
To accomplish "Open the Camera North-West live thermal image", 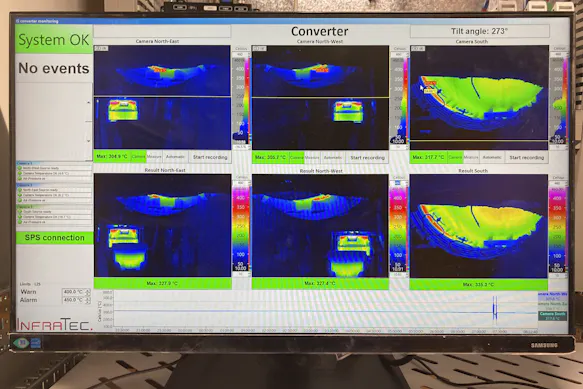I will coord(320,97).
